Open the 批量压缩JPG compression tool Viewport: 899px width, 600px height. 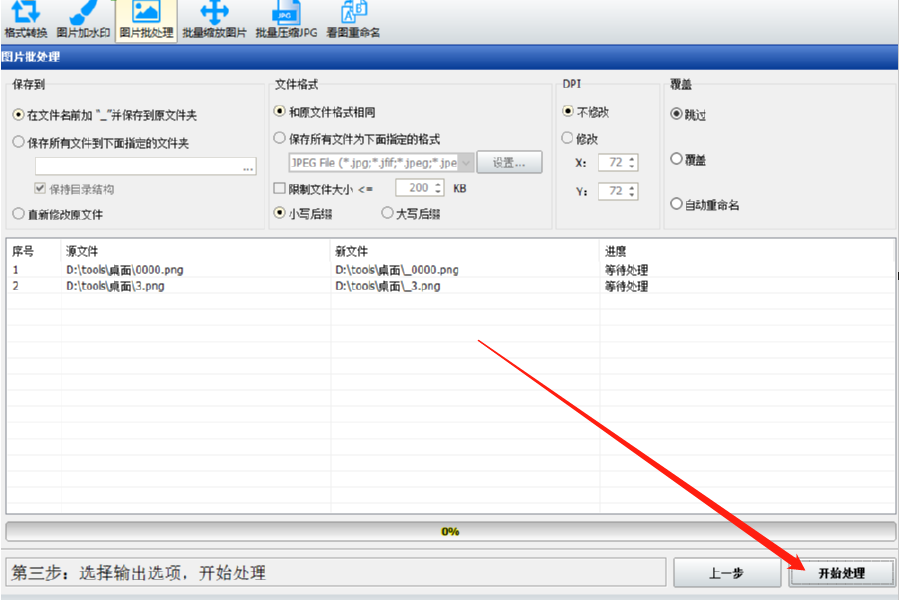(x=286, y=20)
